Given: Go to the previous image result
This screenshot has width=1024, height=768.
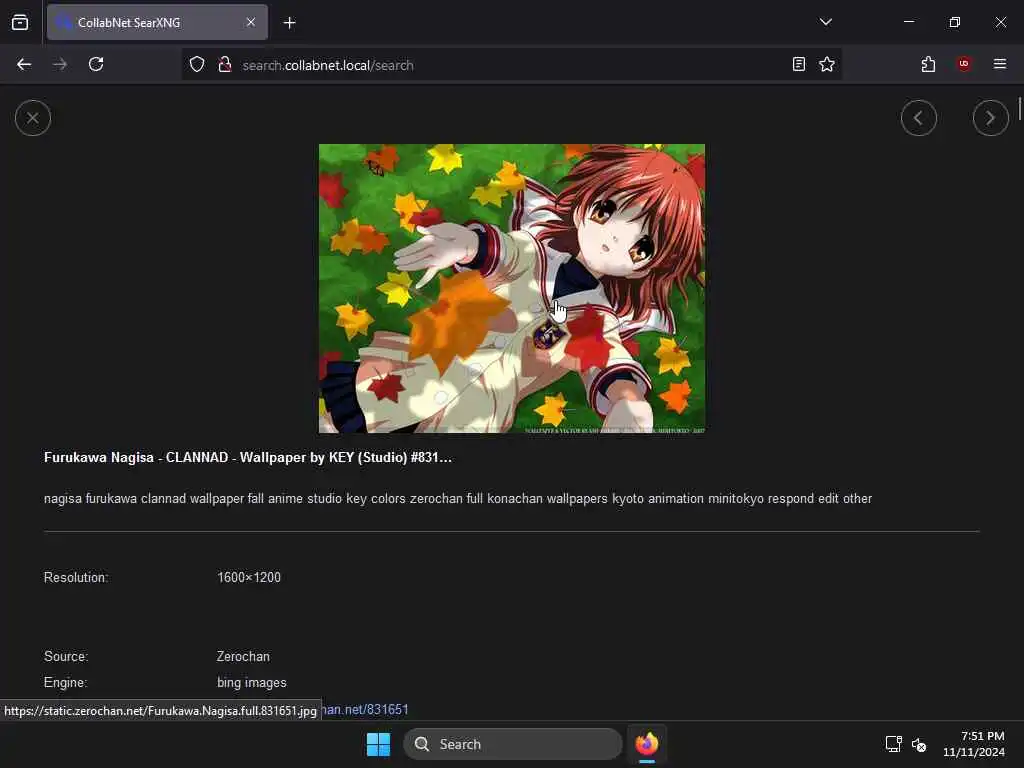Looking at the screenshot, I should [918, 118].
